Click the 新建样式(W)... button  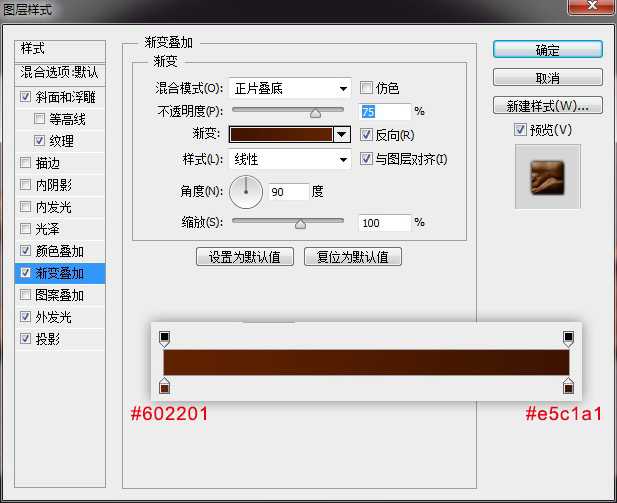pyautogui.click(x=548, y=105)
